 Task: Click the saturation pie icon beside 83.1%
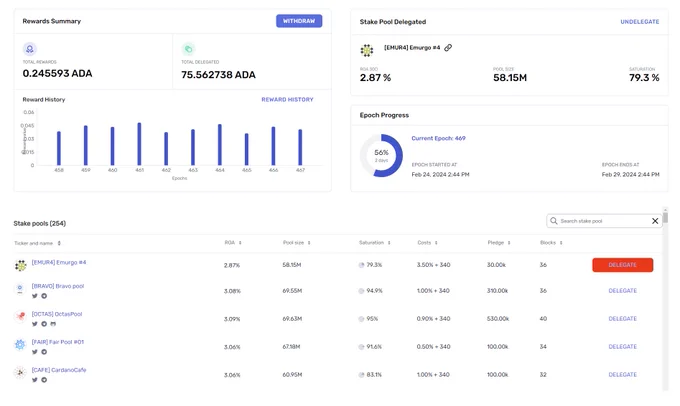[361, 375]
